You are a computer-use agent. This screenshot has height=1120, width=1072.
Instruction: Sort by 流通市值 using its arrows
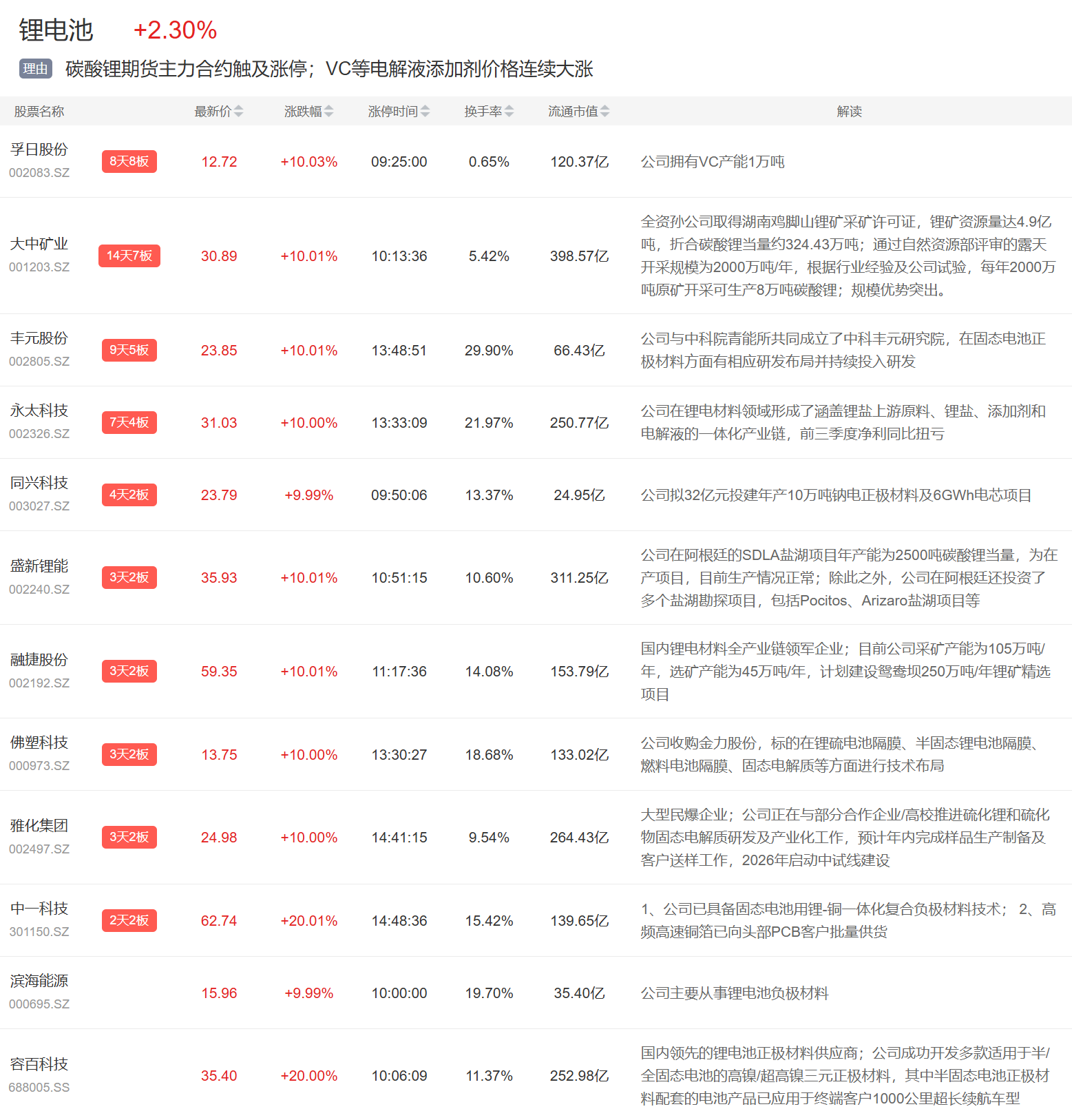[605, 111]
